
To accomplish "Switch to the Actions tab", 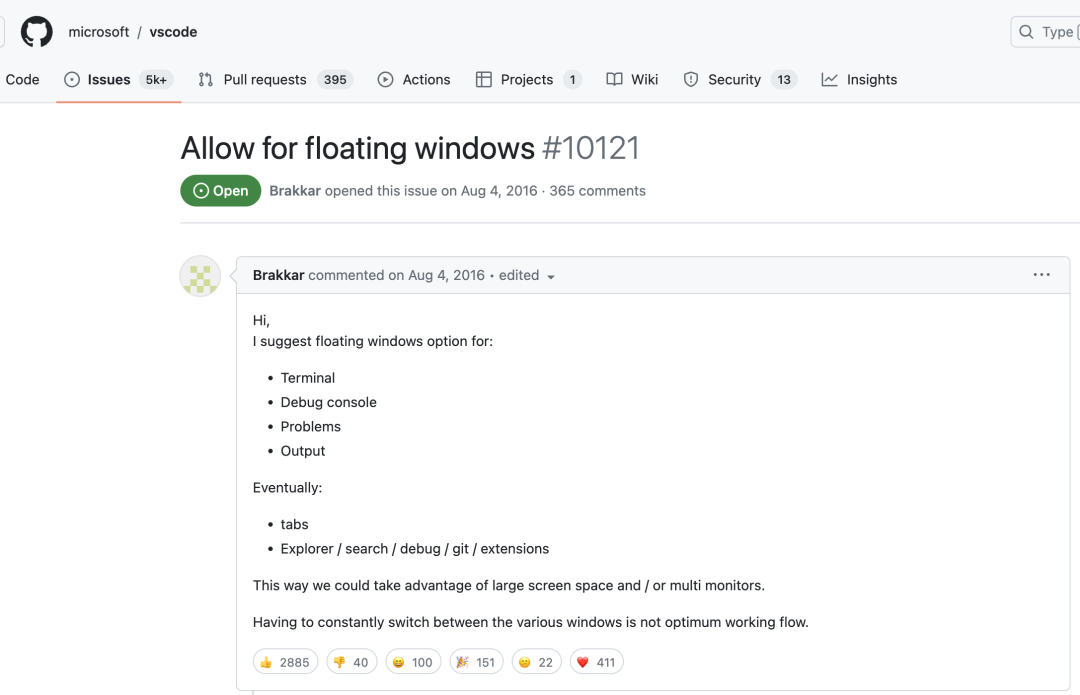I will (414, 79).
